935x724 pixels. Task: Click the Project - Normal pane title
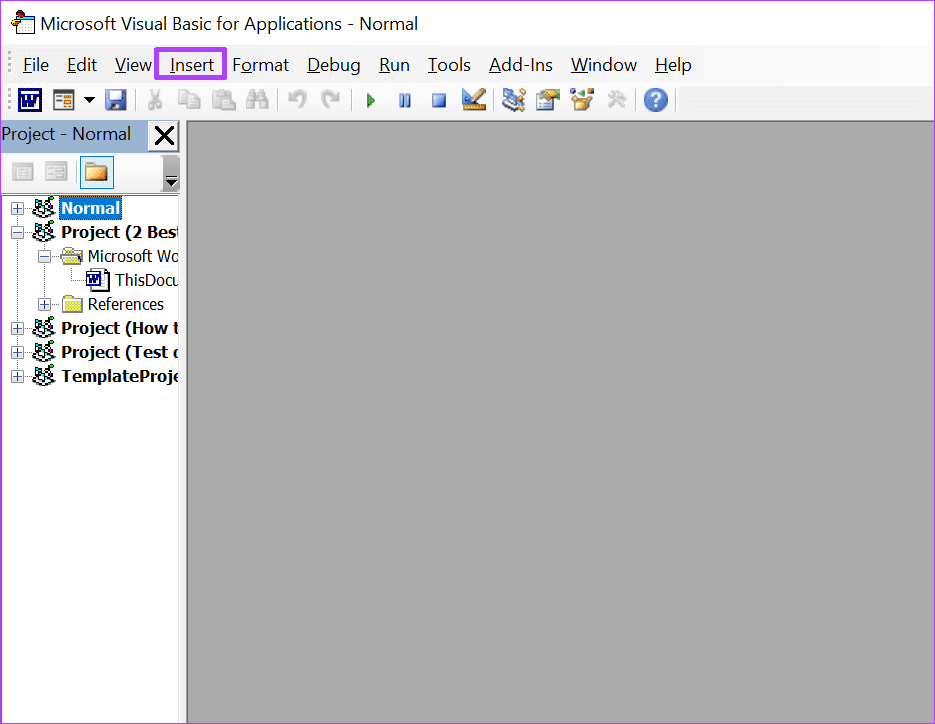tap(66, 134)
